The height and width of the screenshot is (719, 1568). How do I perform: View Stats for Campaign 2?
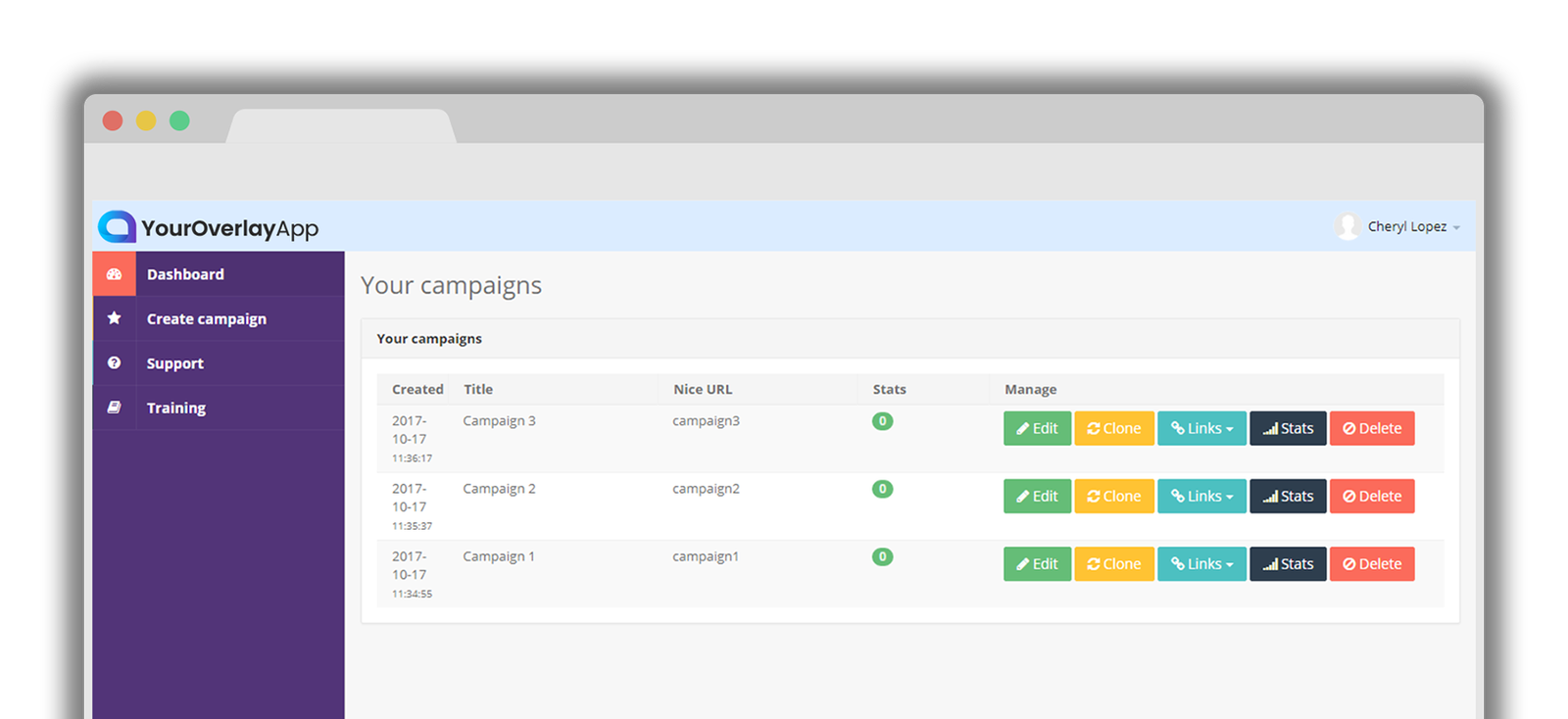pos(1288,496)
